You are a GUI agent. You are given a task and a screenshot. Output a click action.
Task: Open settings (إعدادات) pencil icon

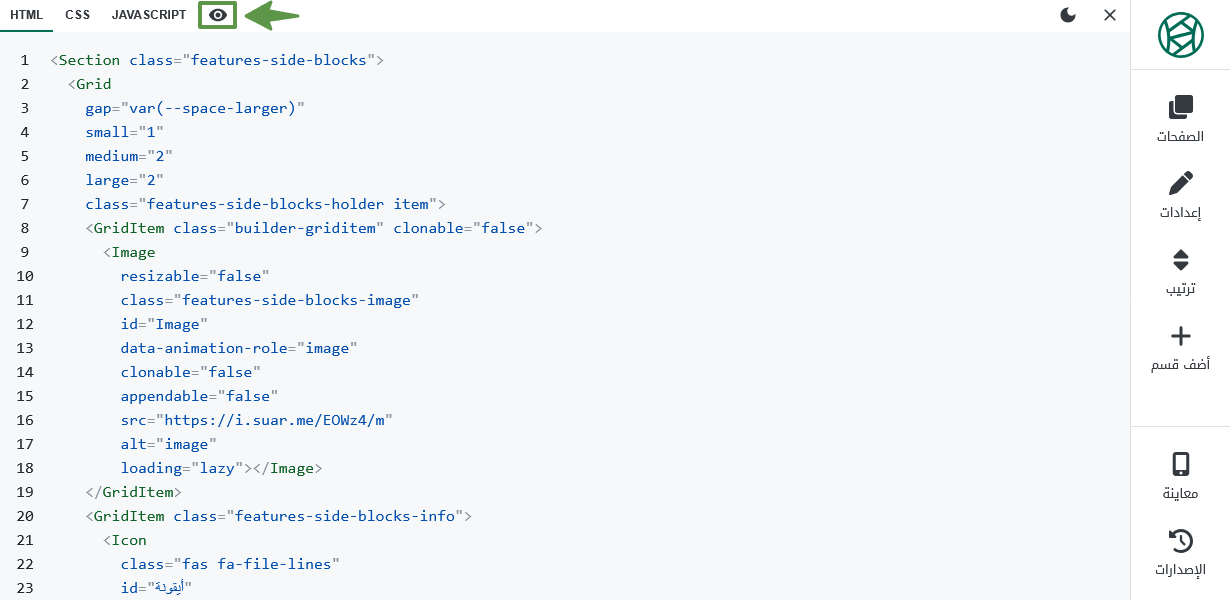1181,183
